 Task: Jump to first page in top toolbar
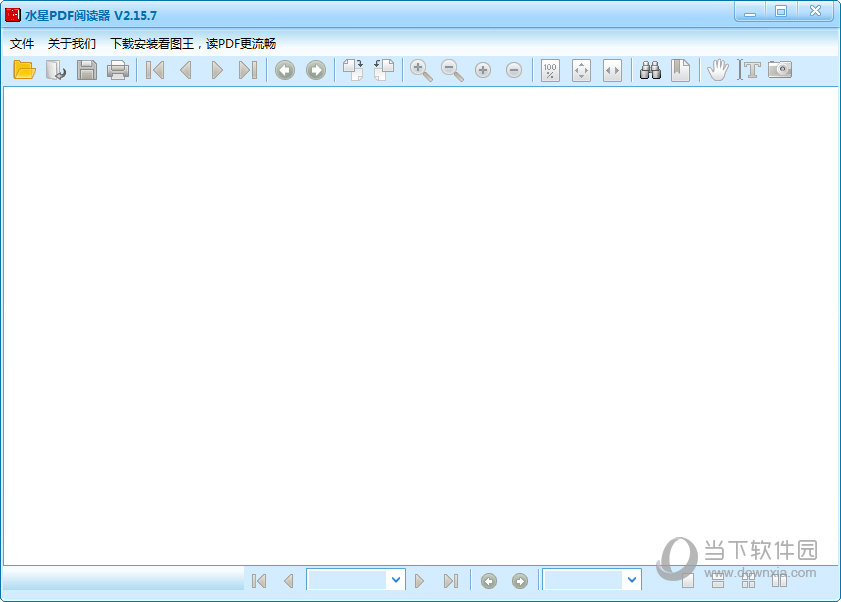tap(155, 70)
